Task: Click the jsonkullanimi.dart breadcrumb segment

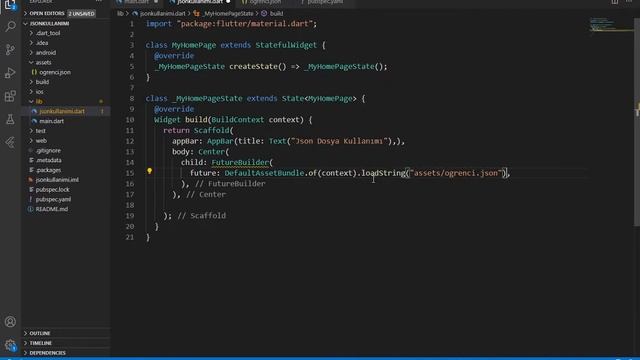Action: coord(162,13)
